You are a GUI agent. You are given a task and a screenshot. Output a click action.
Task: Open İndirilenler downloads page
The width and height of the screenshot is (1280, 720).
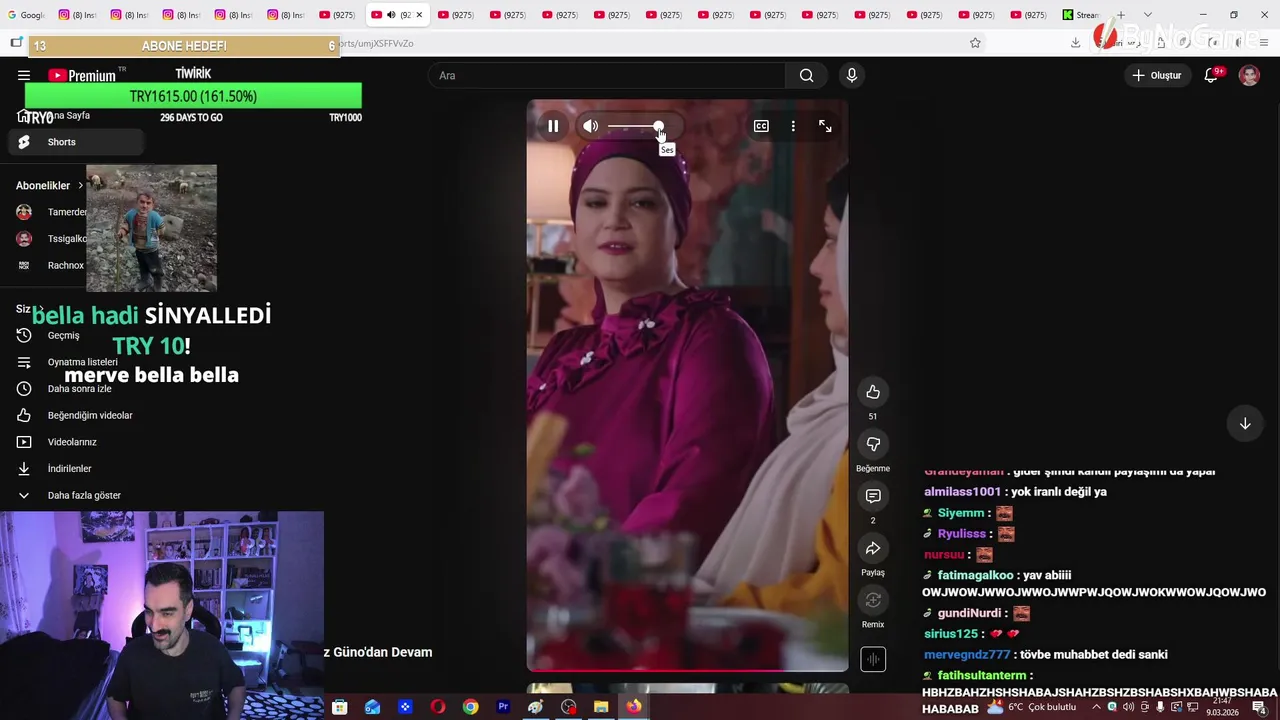pos(75,469)
